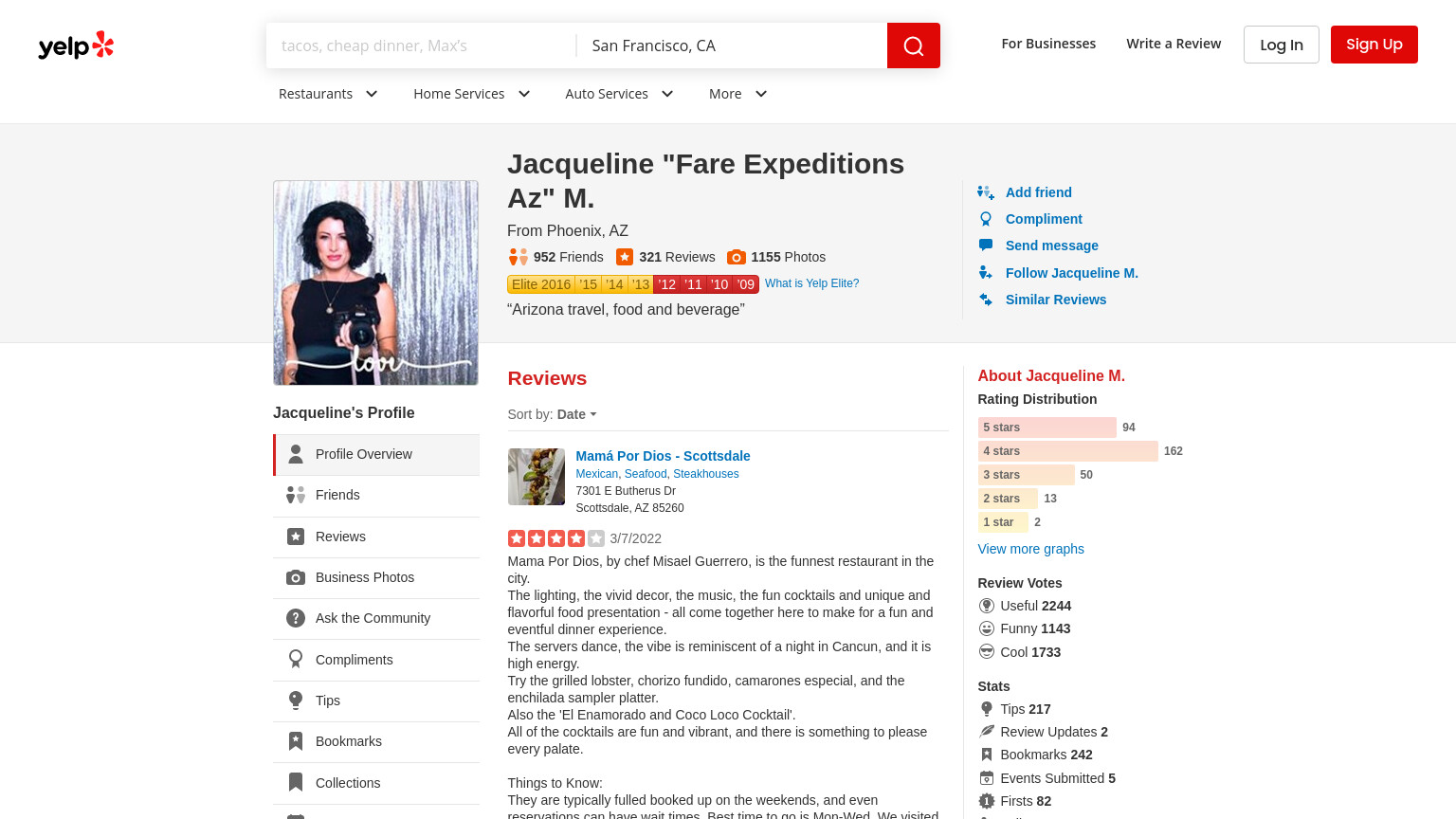Open Tips in the profile sidebar
The height and width of the screenshot is (819, 1456).
tap(376, 701)
